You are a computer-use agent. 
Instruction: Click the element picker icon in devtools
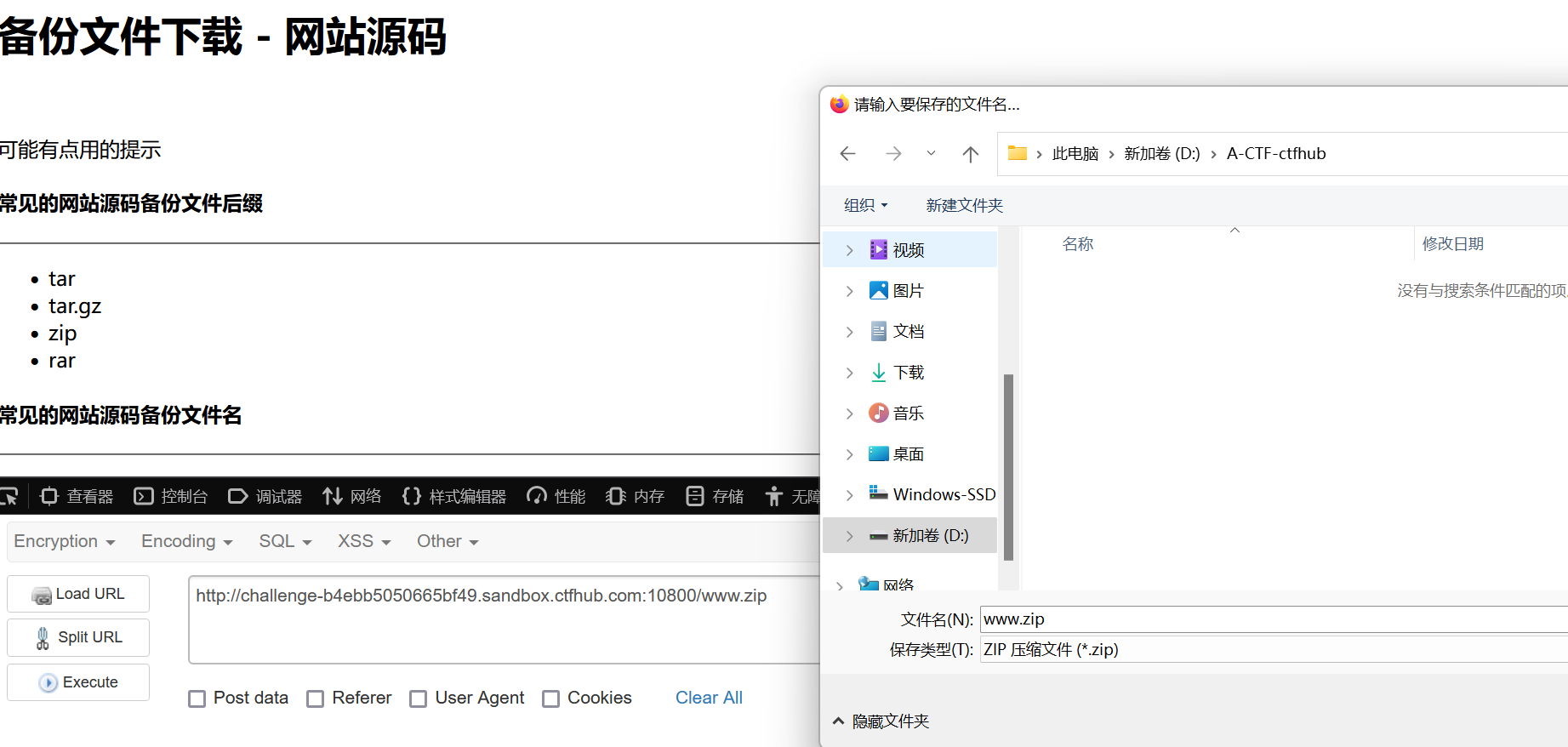click(9, 496)
